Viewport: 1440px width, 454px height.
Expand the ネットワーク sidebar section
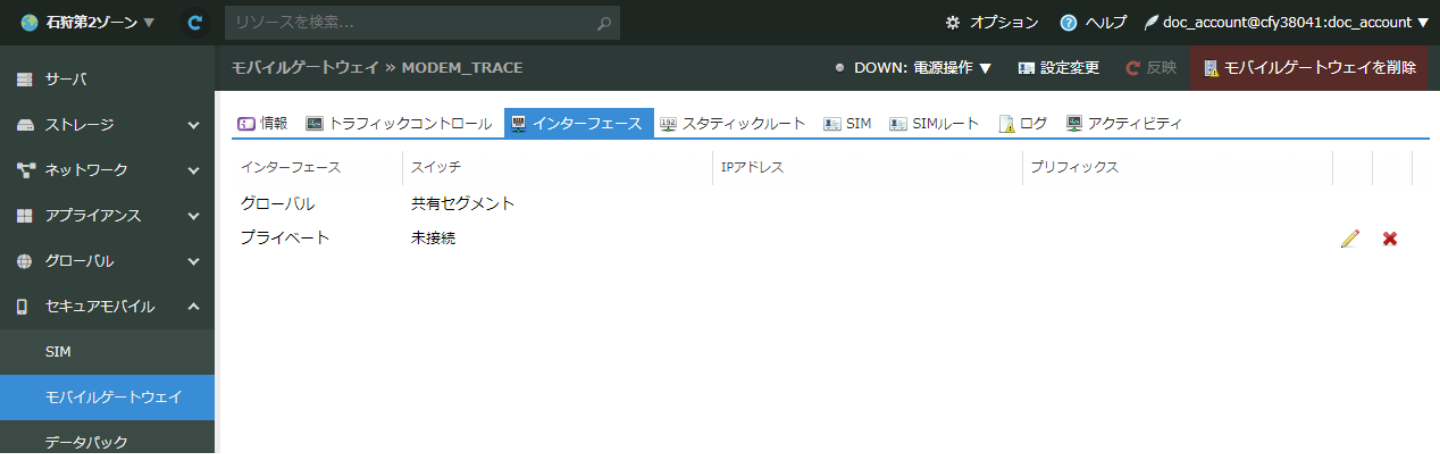[107, 170]
